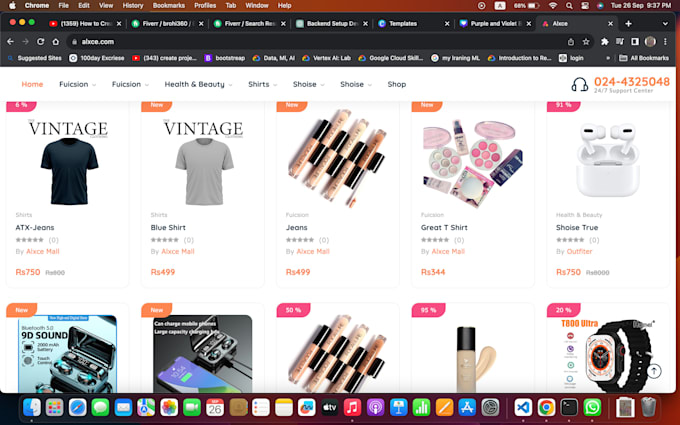The image size is (680, 425).
Task: Open the Great T Shirt product title
Action: [444, 227]
